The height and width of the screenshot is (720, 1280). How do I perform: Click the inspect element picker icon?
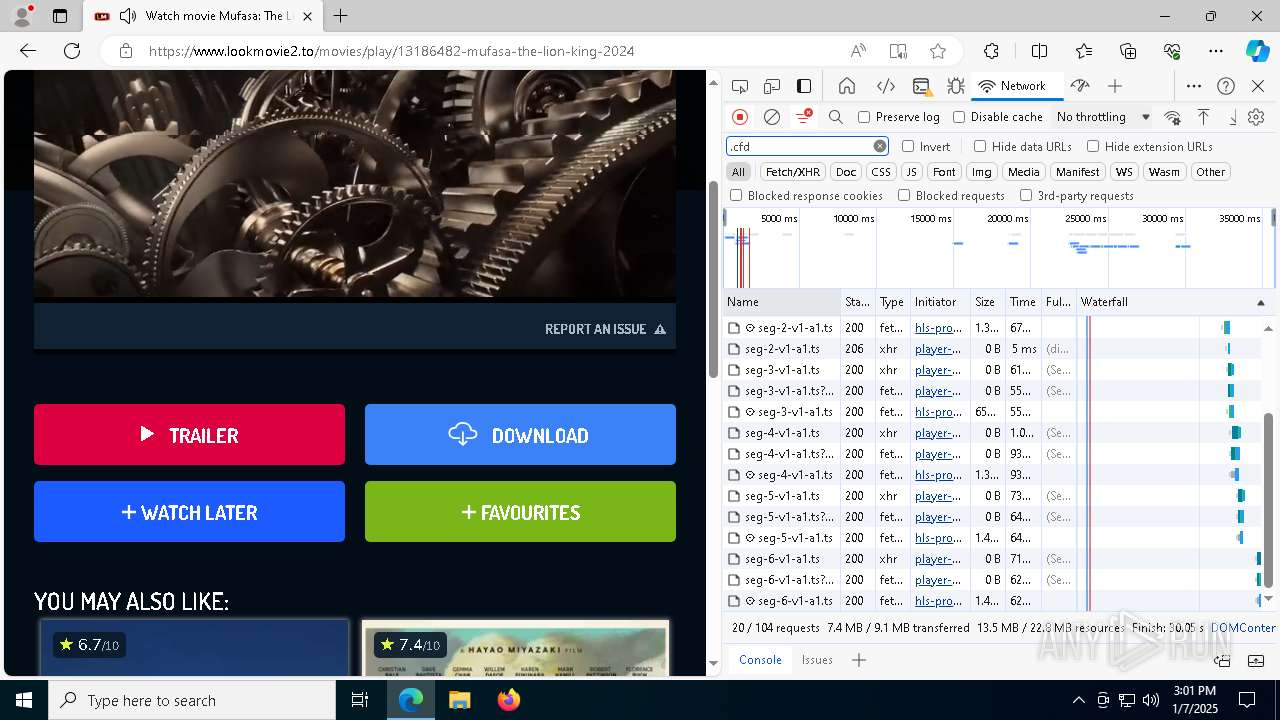click(x=740, y=86)
